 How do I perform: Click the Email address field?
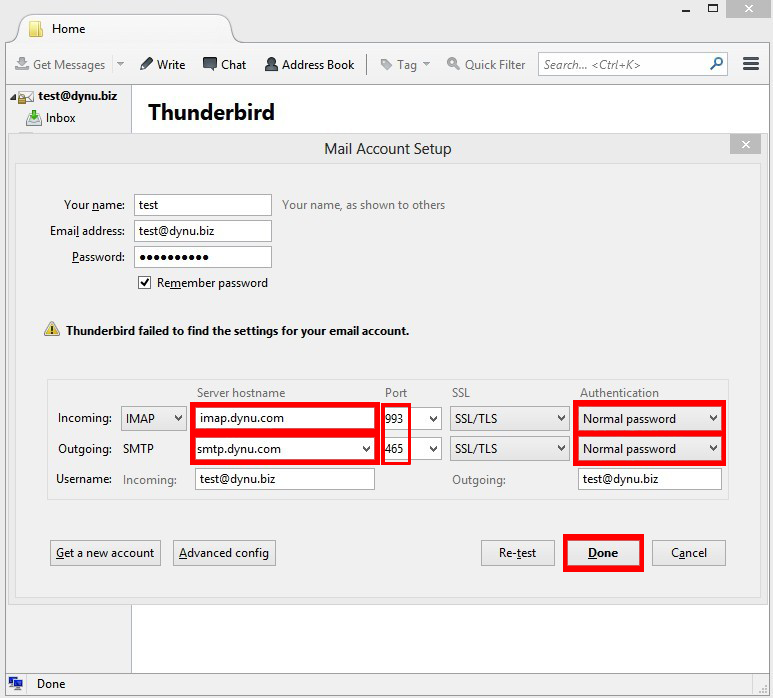click(203, 231)
